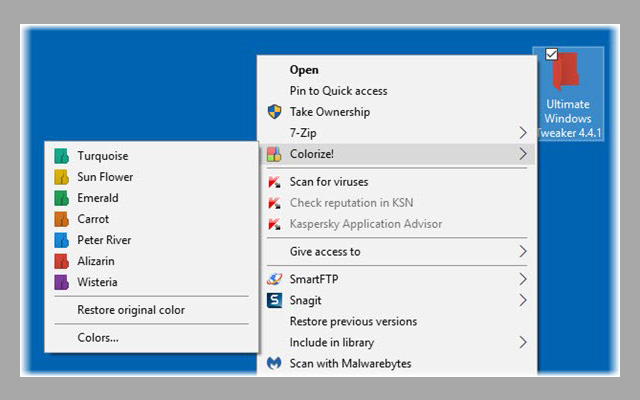Click the Malwarebytes icon
Image resolution: width=640 pixels, height=400 pixels.
pos(274,363)
